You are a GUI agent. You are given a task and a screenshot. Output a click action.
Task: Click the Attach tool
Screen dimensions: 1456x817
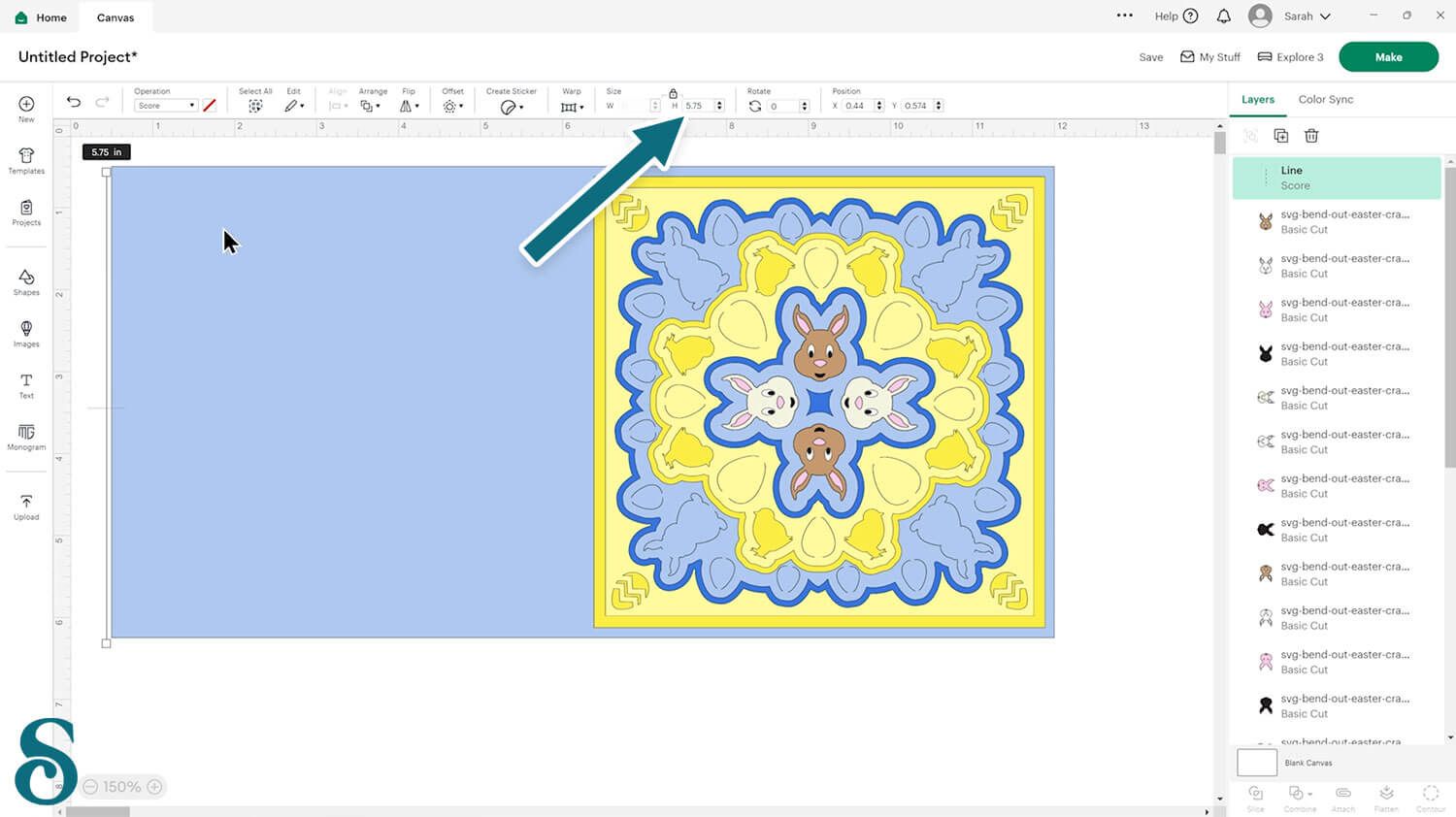pos(1343,799)
